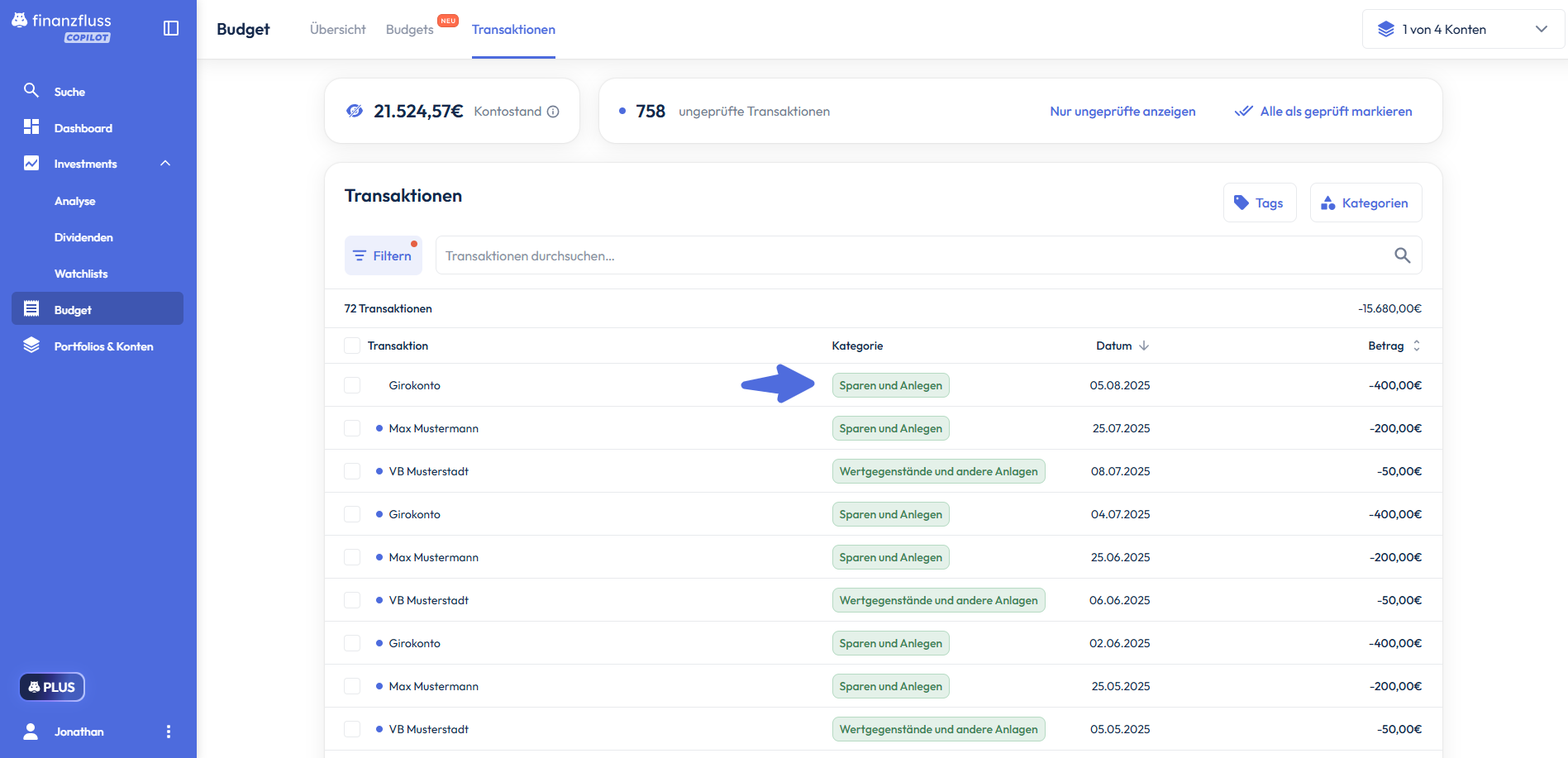The height and width of the screenshot is (758, 1568).
Task: Click the Suche search icon in sidebar
Action: coord(31,91)
